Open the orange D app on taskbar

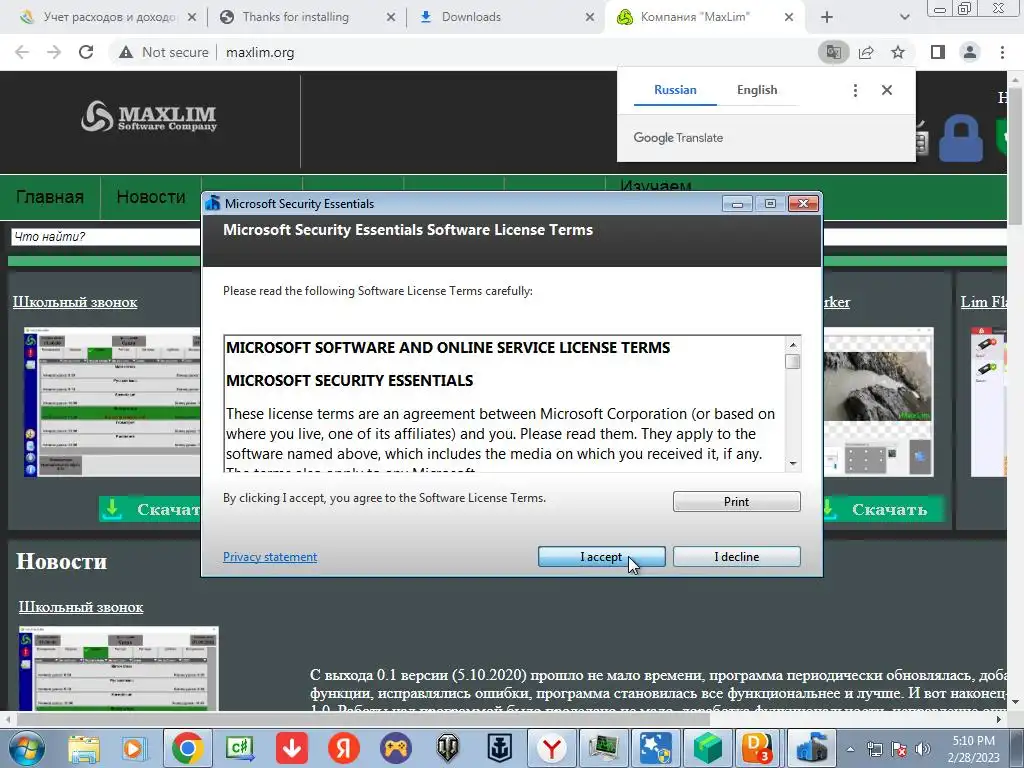[759, 748]
